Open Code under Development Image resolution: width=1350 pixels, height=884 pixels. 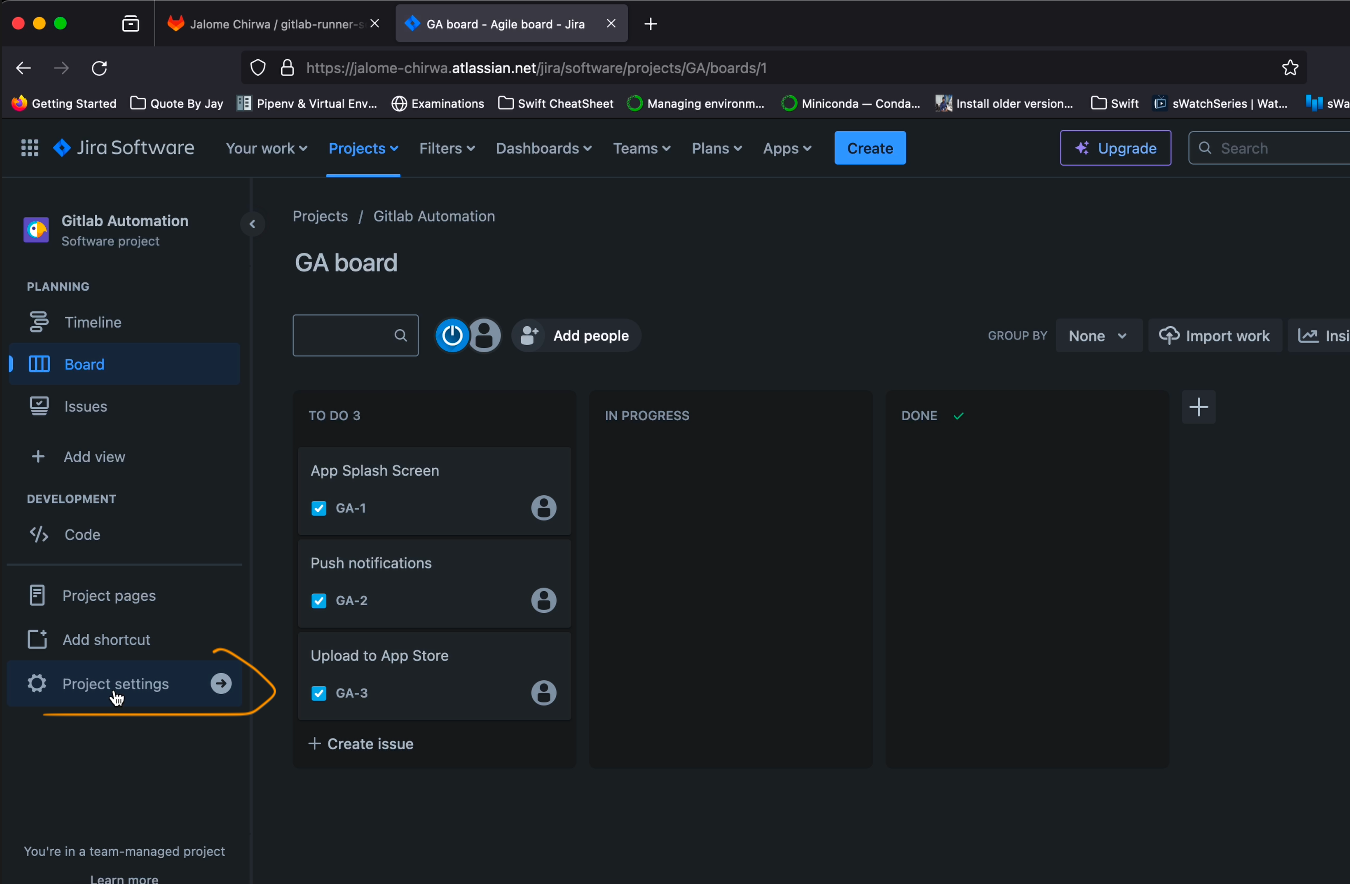tap(124, 534)
